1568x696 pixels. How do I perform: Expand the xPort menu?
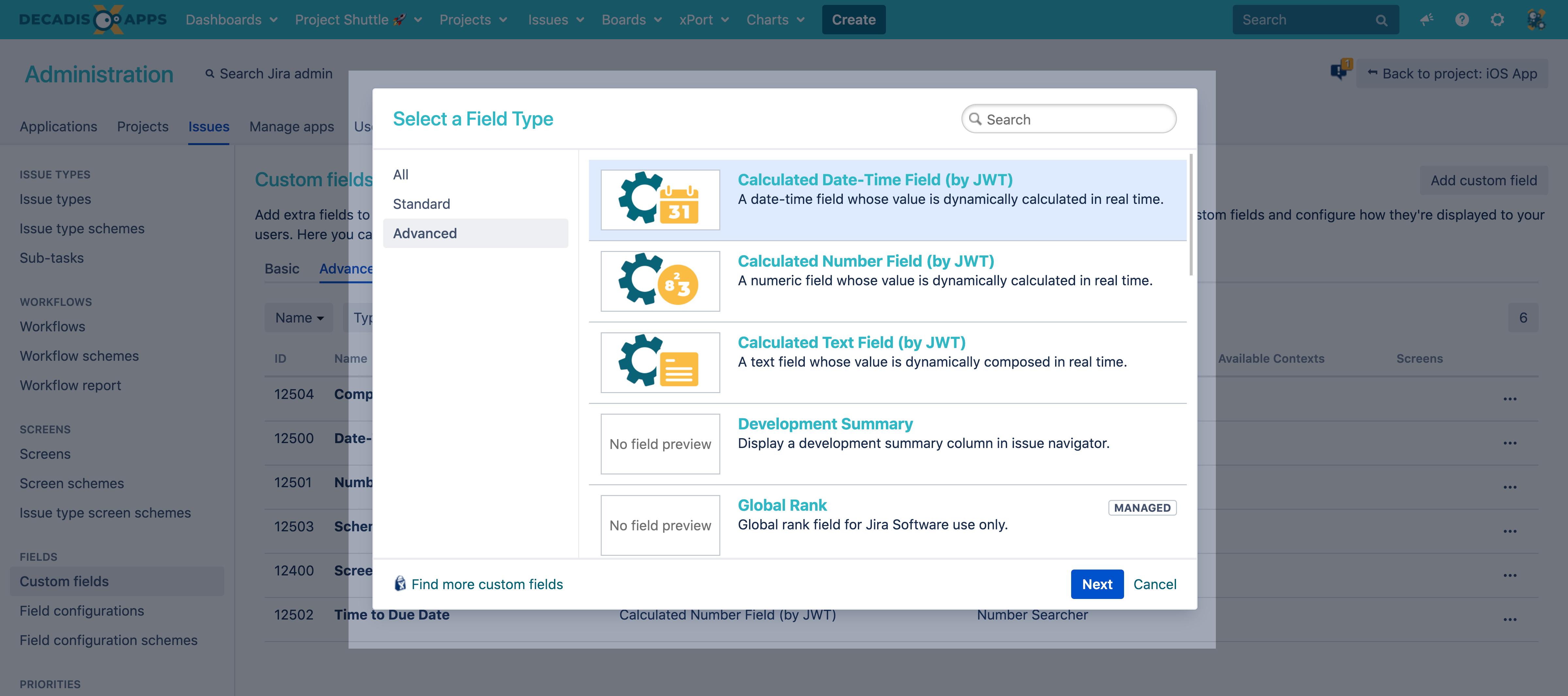[704, 20]
